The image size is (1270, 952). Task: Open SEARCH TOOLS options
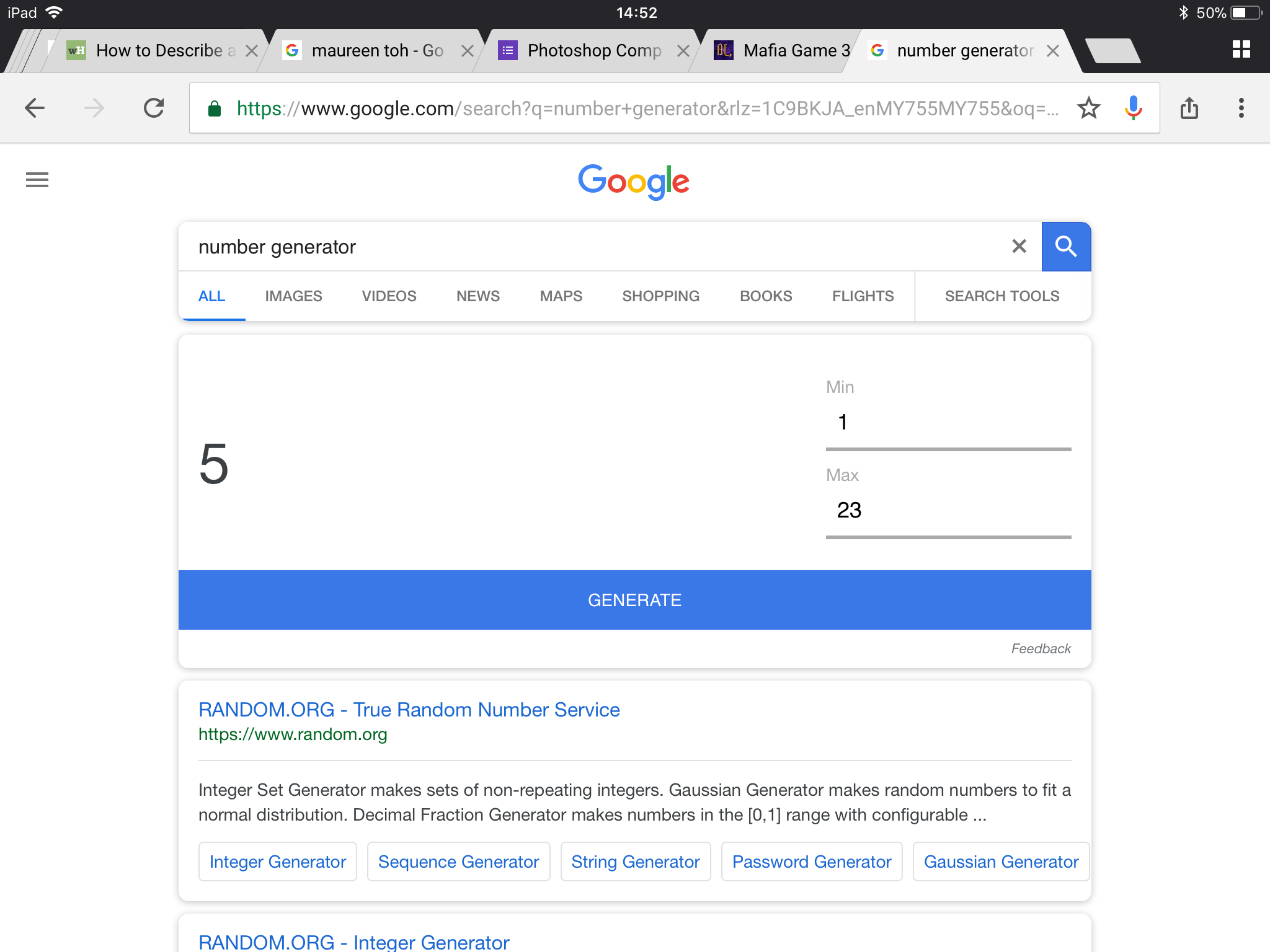click(1002, 296)
